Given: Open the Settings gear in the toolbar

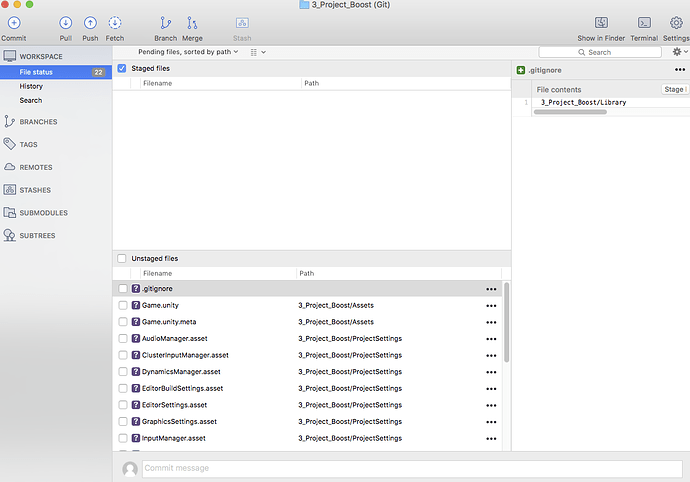Looking at the screenshot, I should pyautogui.click(x=676, y=23).
